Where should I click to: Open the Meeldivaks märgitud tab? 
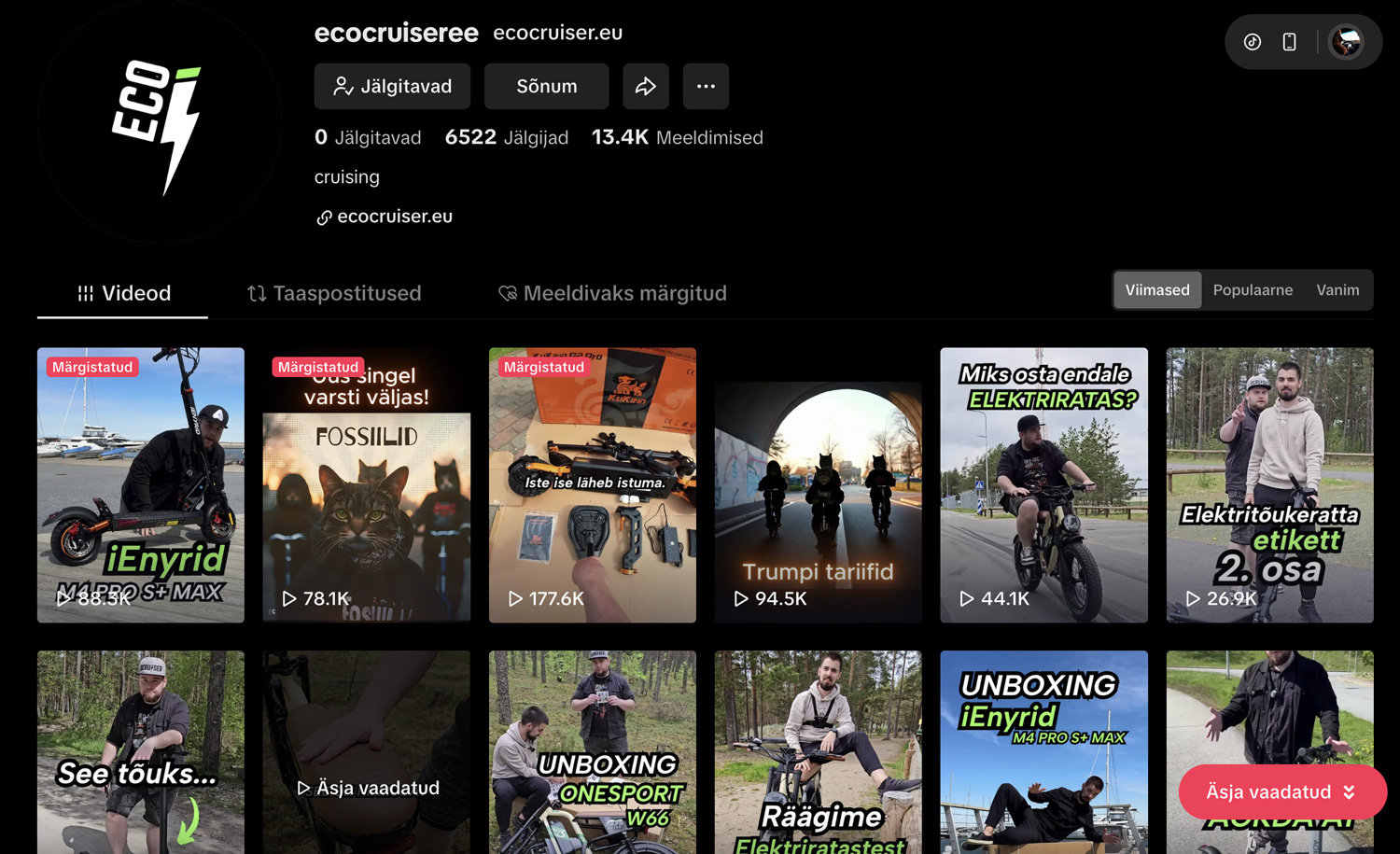[x=612, y=293]
